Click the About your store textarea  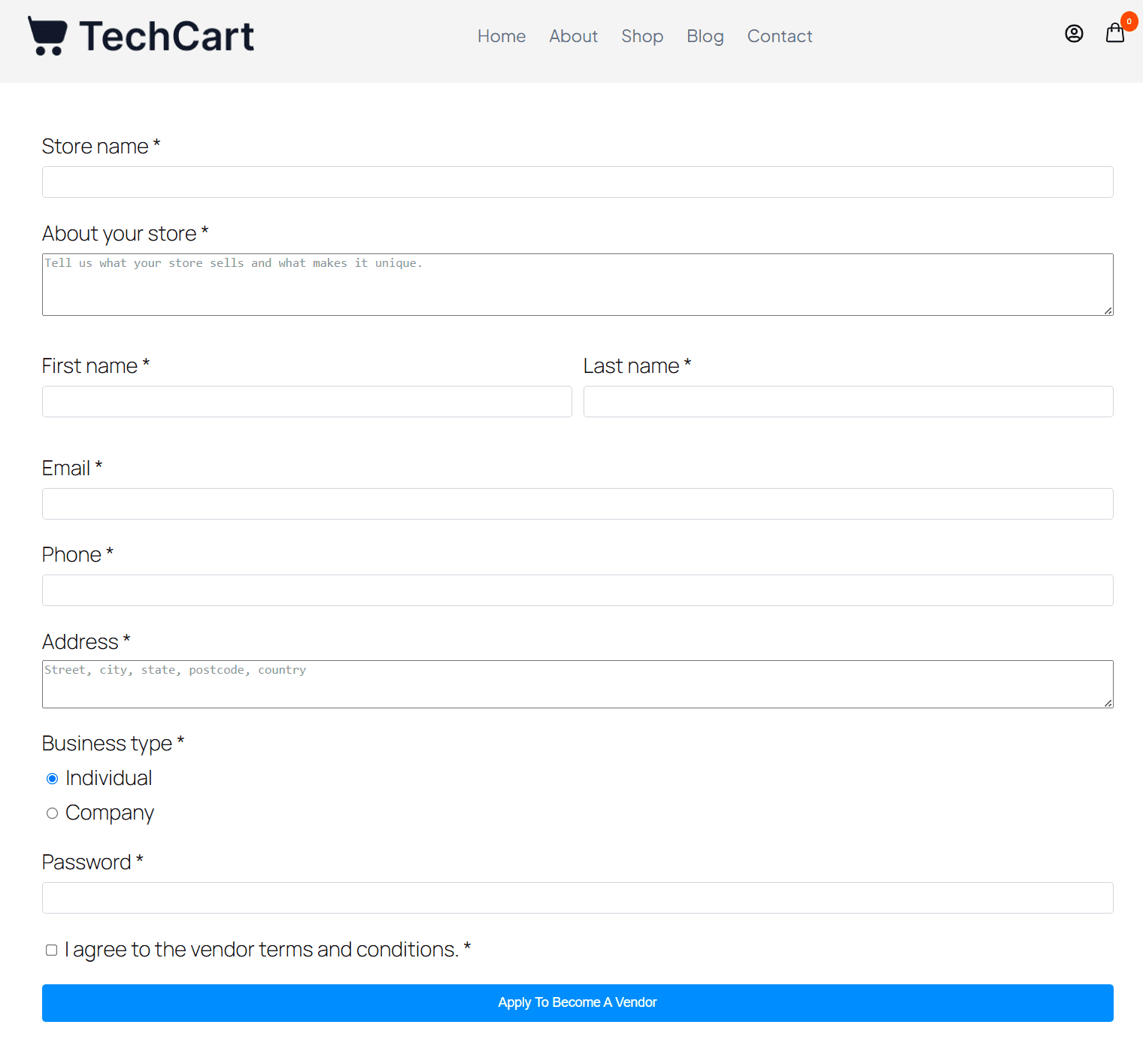(578, 284)
